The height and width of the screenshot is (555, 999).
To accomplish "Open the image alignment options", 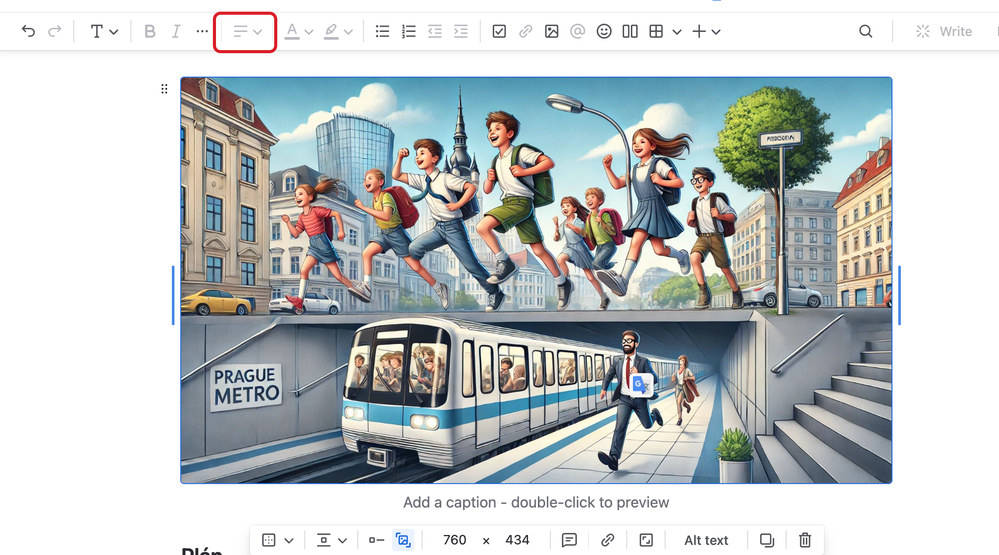I will 324,540.
